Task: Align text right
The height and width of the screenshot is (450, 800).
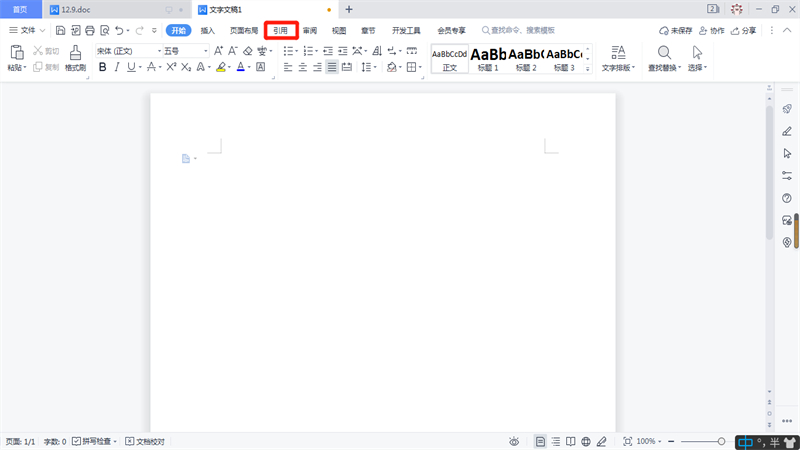Action: (317, 67)
